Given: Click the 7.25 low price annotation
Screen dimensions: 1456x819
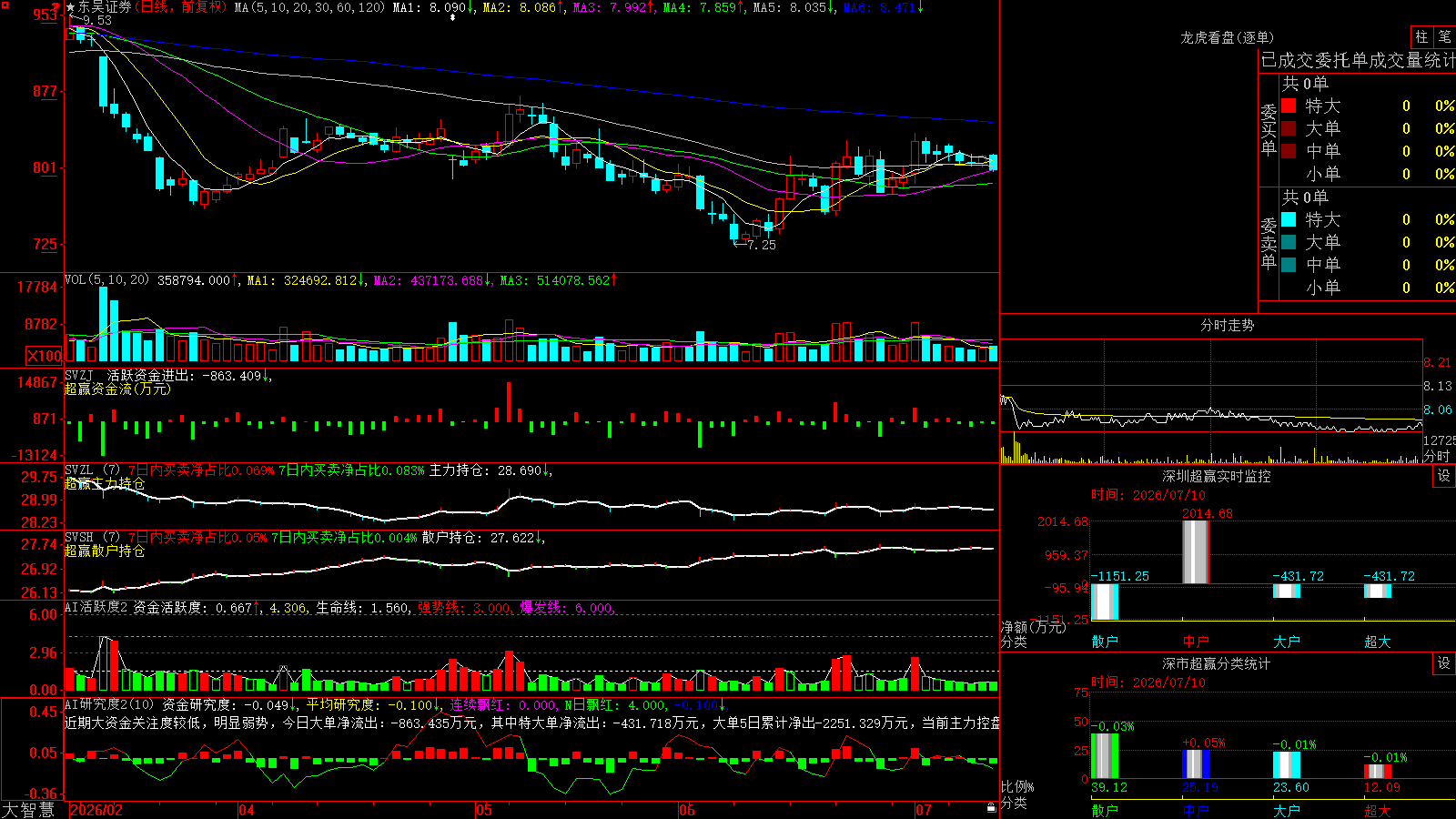Looking at the screenshot, I should 762,245.
